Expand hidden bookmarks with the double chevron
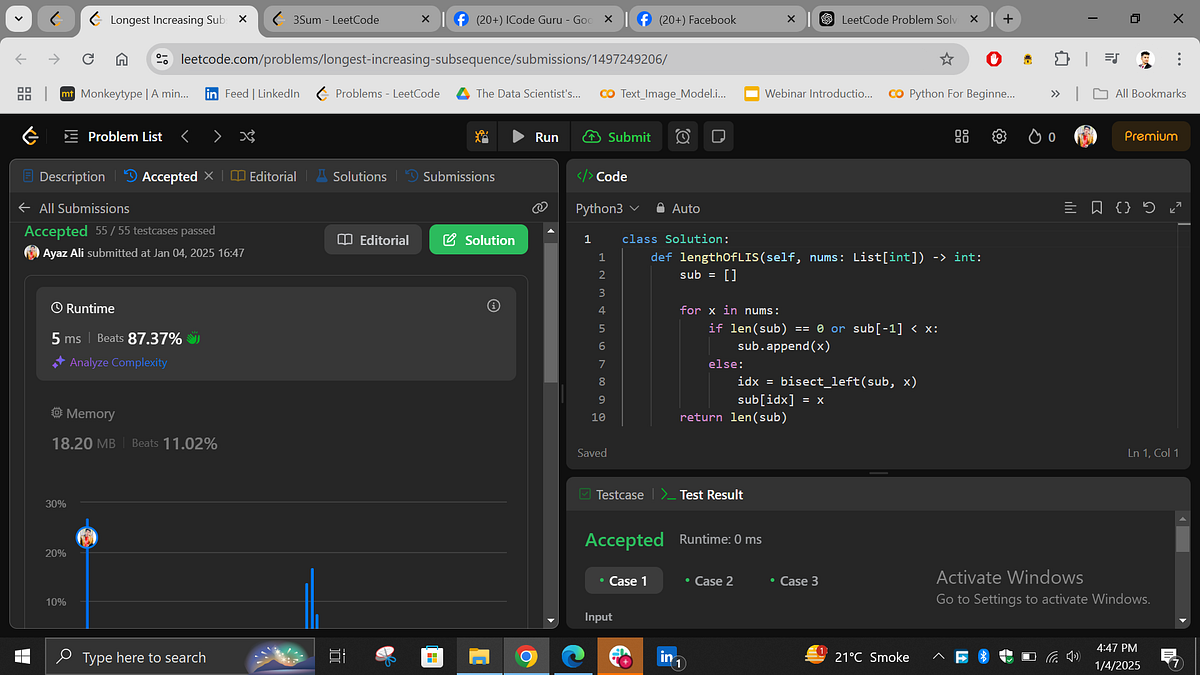The height and width of the screenshot is (675, 1200). click(x=1053, y=94)
